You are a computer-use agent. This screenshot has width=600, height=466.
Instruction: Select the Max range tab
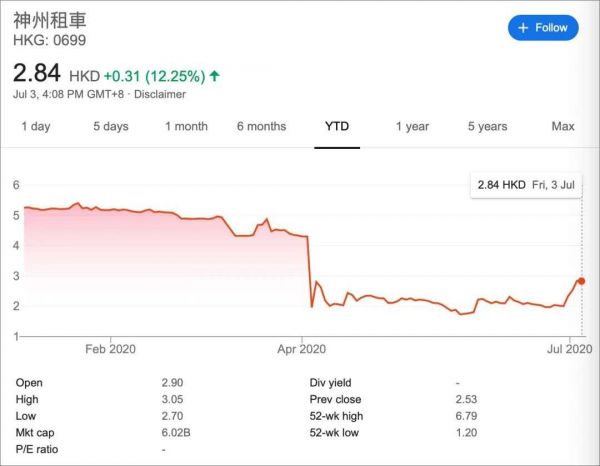[x=563, y=126]
